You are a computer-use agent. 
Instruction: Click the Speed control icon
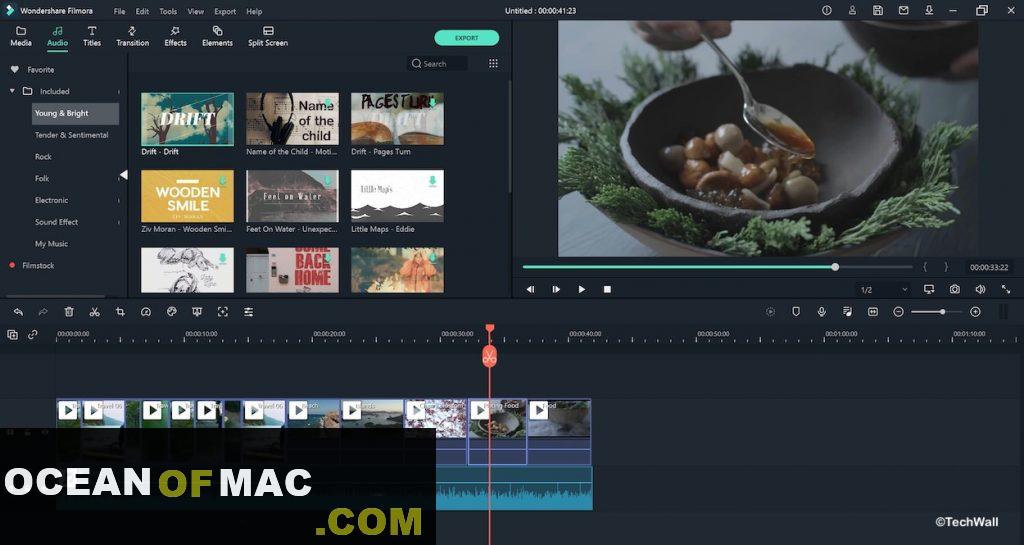(146, 312)
